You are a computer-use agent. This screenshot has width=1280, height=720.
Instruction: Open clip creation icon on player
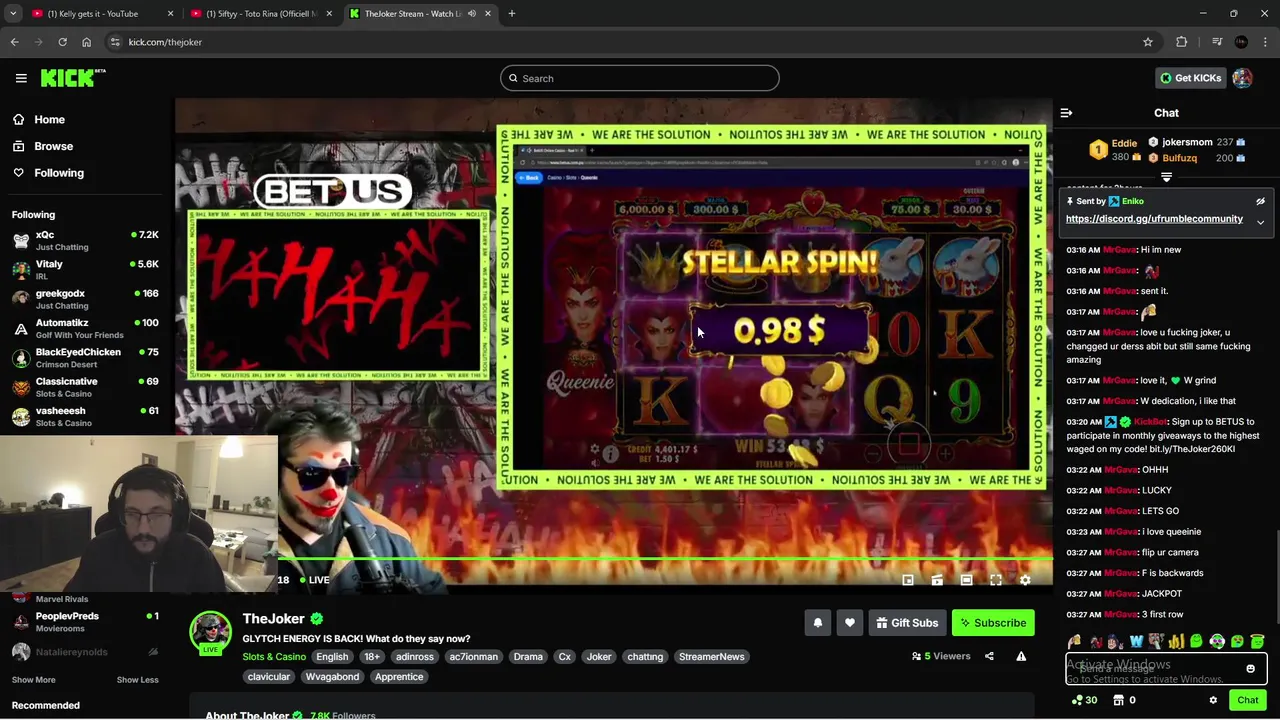click(x=937, y=580)
